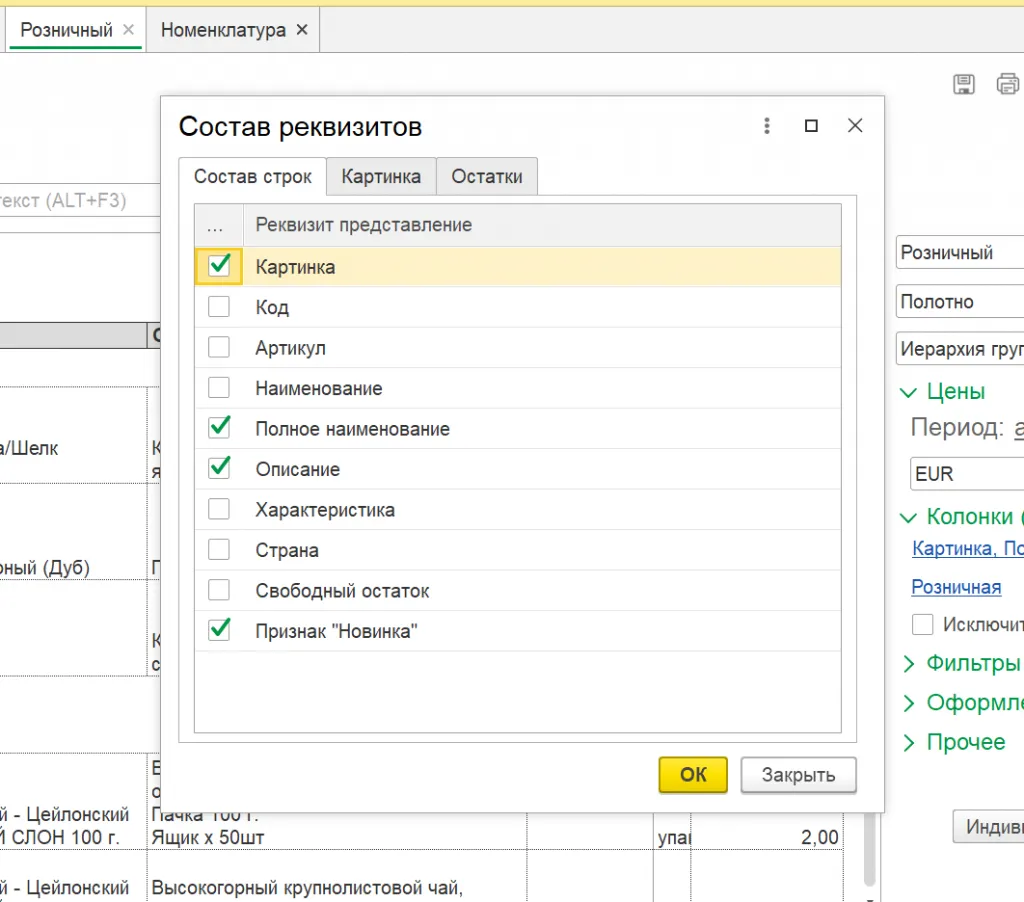Uncheck Полное наименование checkbox
1024x902 pixels.
pos(219,428)
